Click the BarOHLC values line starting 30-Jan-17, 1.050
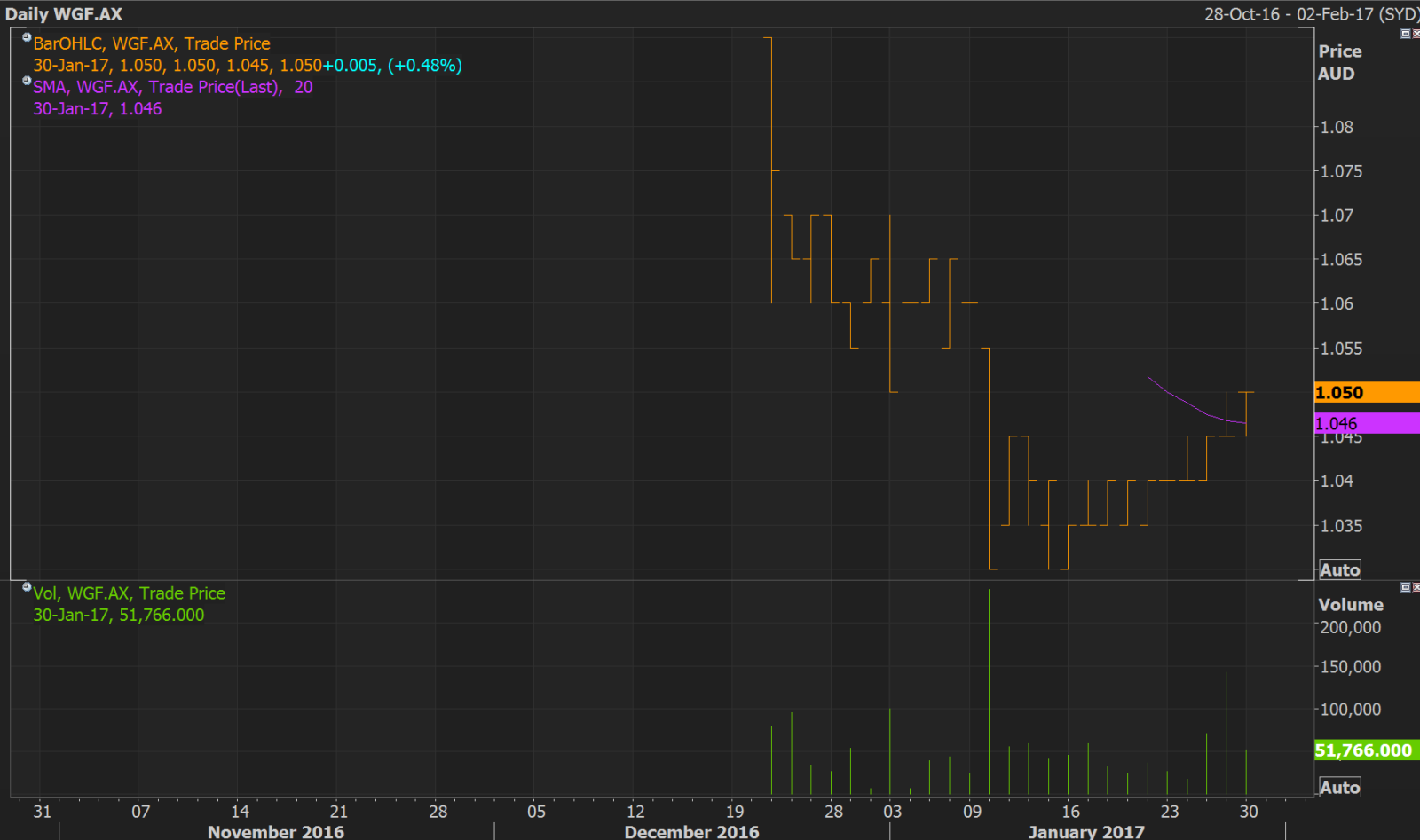 [248, 66]
